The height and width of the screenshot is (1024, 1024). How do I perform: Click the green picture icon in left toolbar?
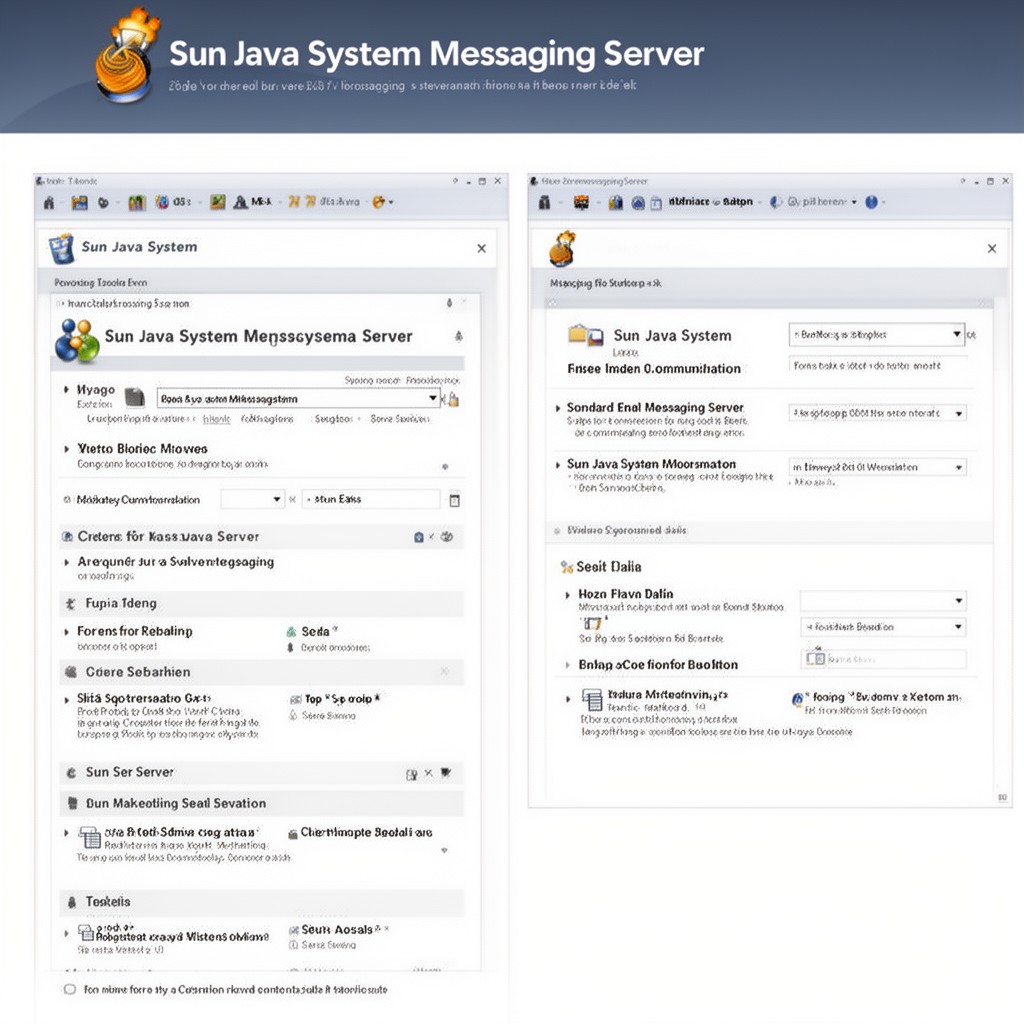tap(217, 202)
